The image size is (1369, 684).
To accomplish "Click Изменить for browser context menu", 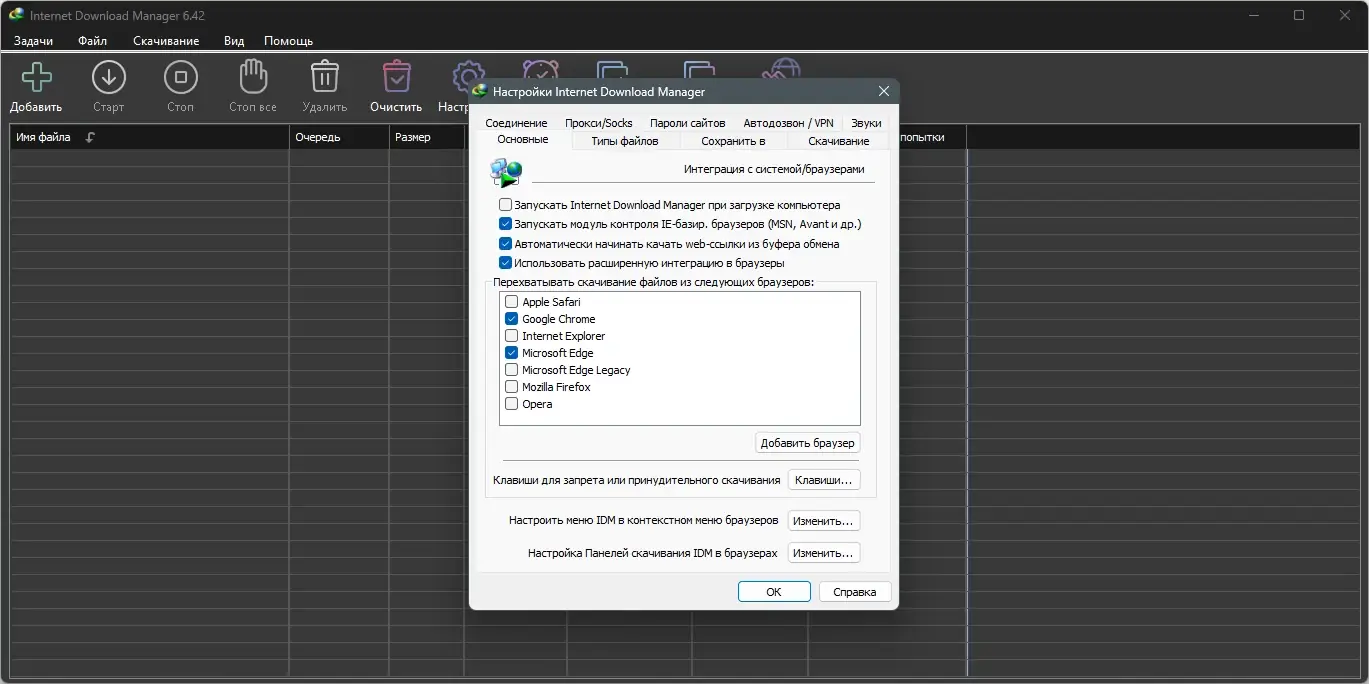I will [824, 521].
